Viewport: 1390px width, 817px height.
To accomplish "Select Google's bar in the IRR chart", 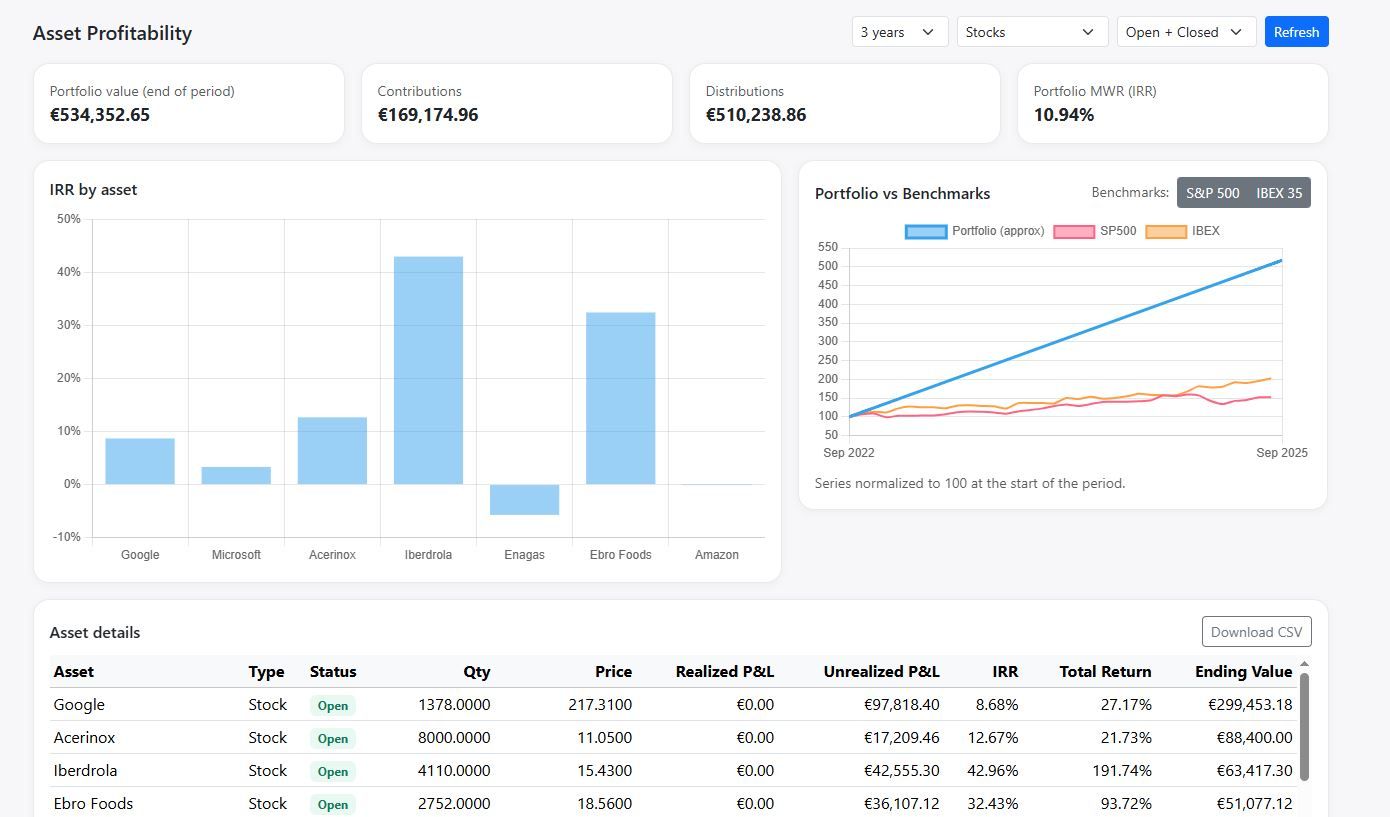I will pyautogui.click(x=140, y=459).
